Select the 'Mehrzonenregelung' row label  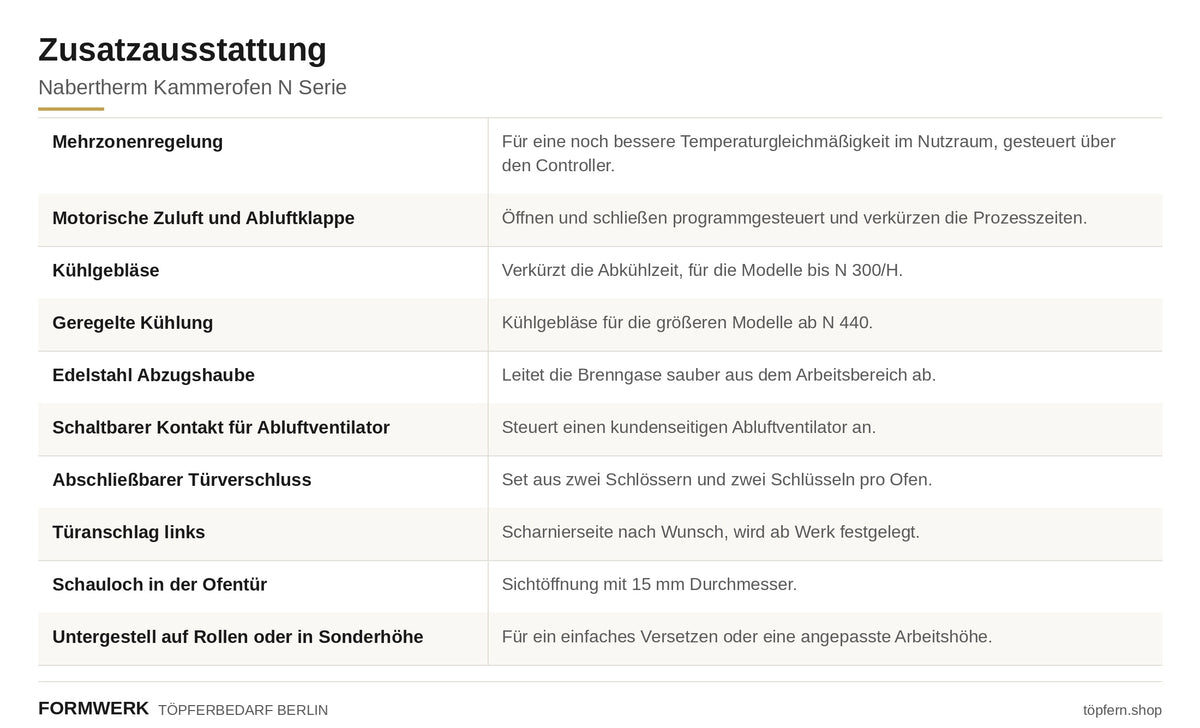138,142
